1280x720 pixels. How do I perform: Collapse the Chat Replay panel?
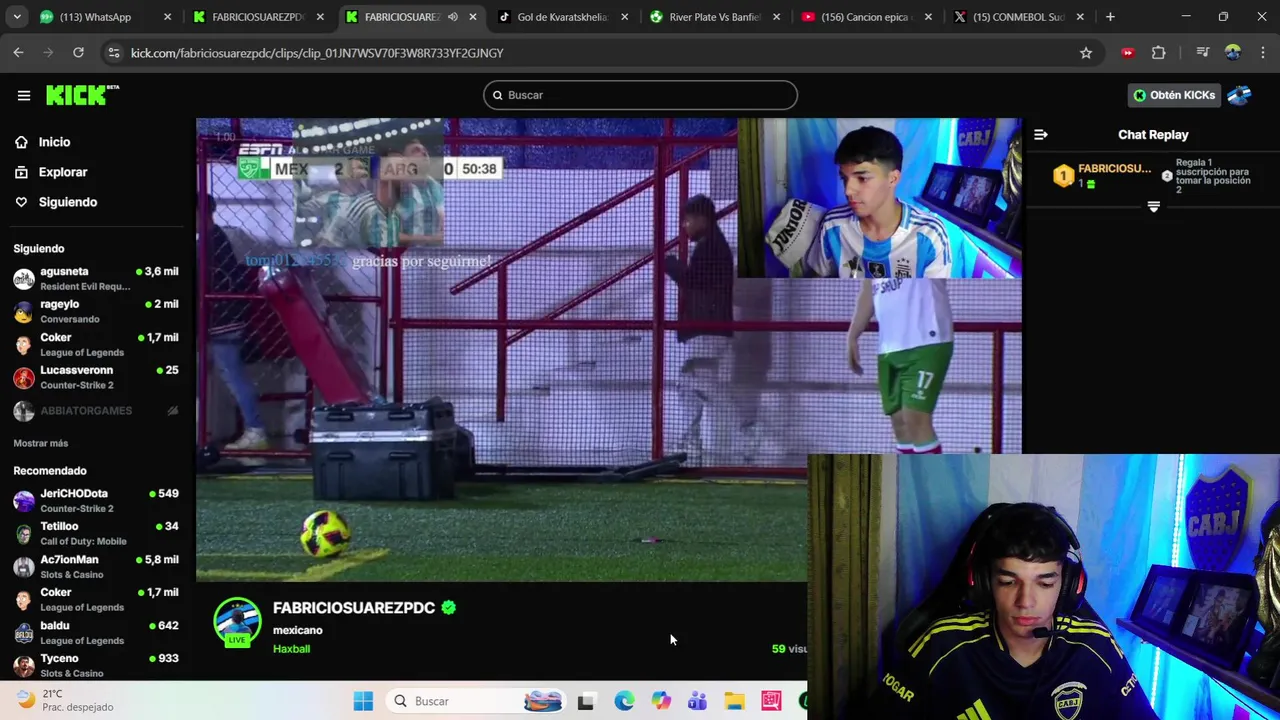point(1040,134)
